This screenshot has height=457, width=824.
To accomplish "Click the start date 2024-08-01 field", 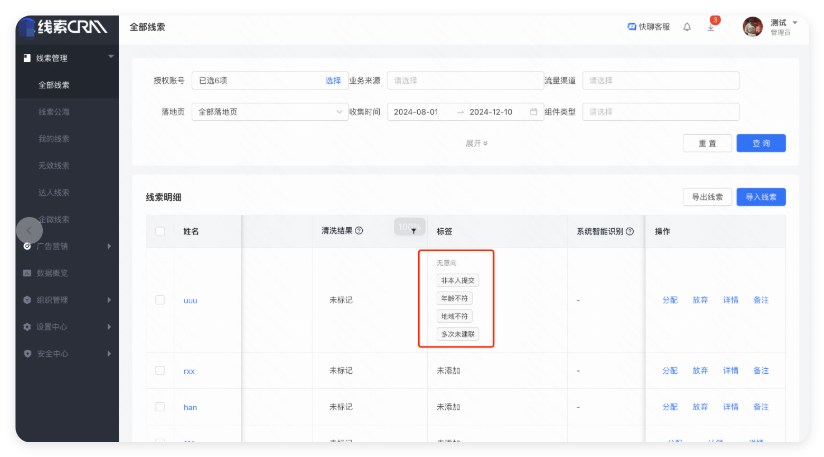I will pos(416,112).
